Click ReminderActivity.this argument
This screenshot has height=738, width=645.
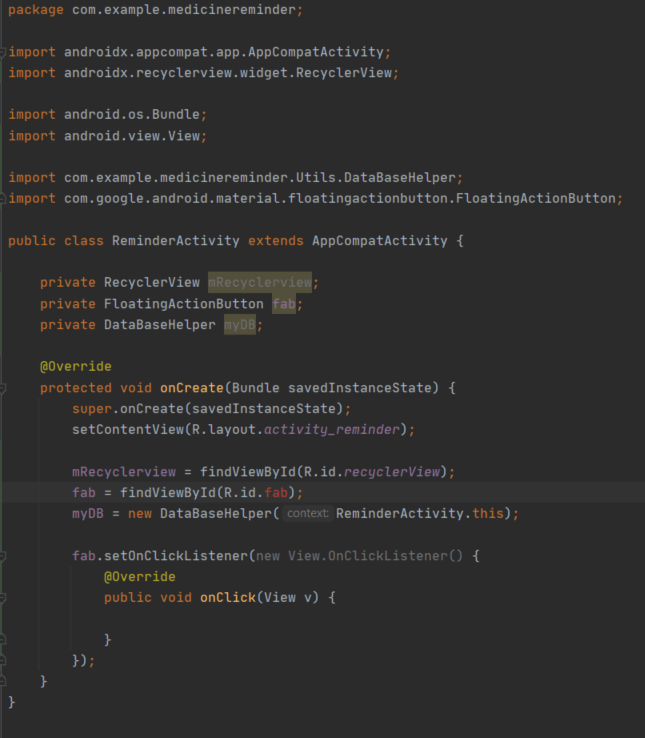coord(420,513)
